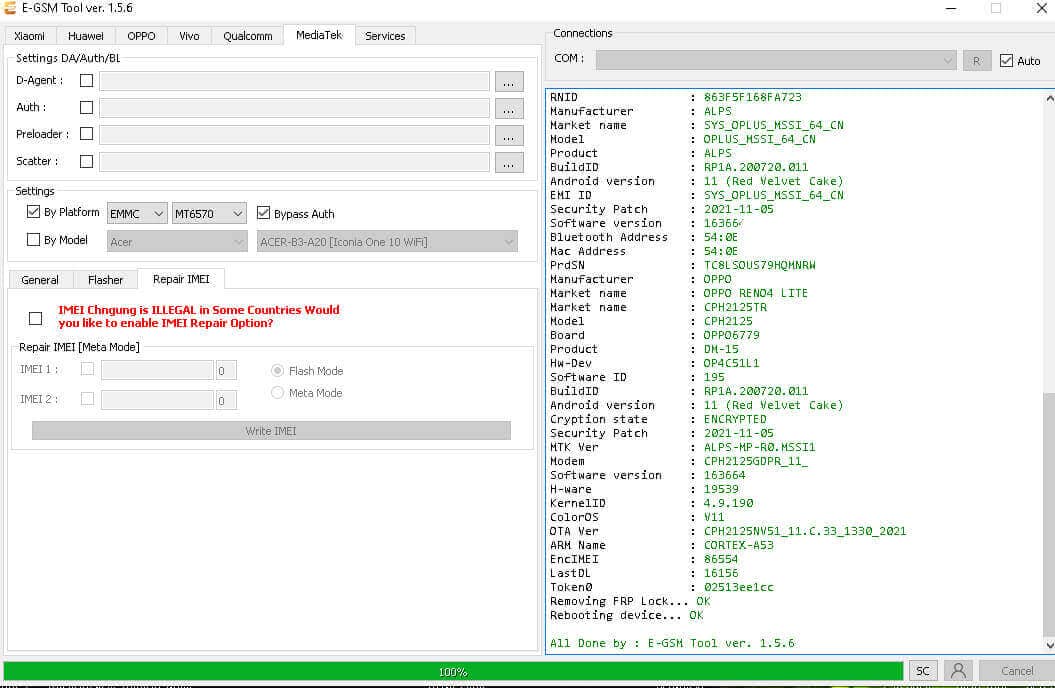Enable the Scatter checkbox
This screenshot has height=688, width=1055.
(86, 161)
